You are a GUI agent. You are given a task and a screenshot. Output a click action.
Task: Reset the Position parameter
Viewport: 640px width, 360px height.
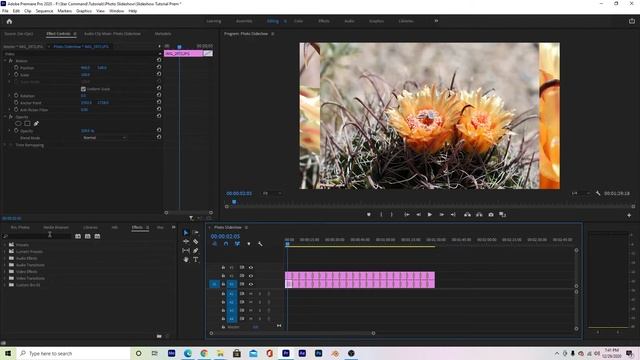[x=159, y=67]
